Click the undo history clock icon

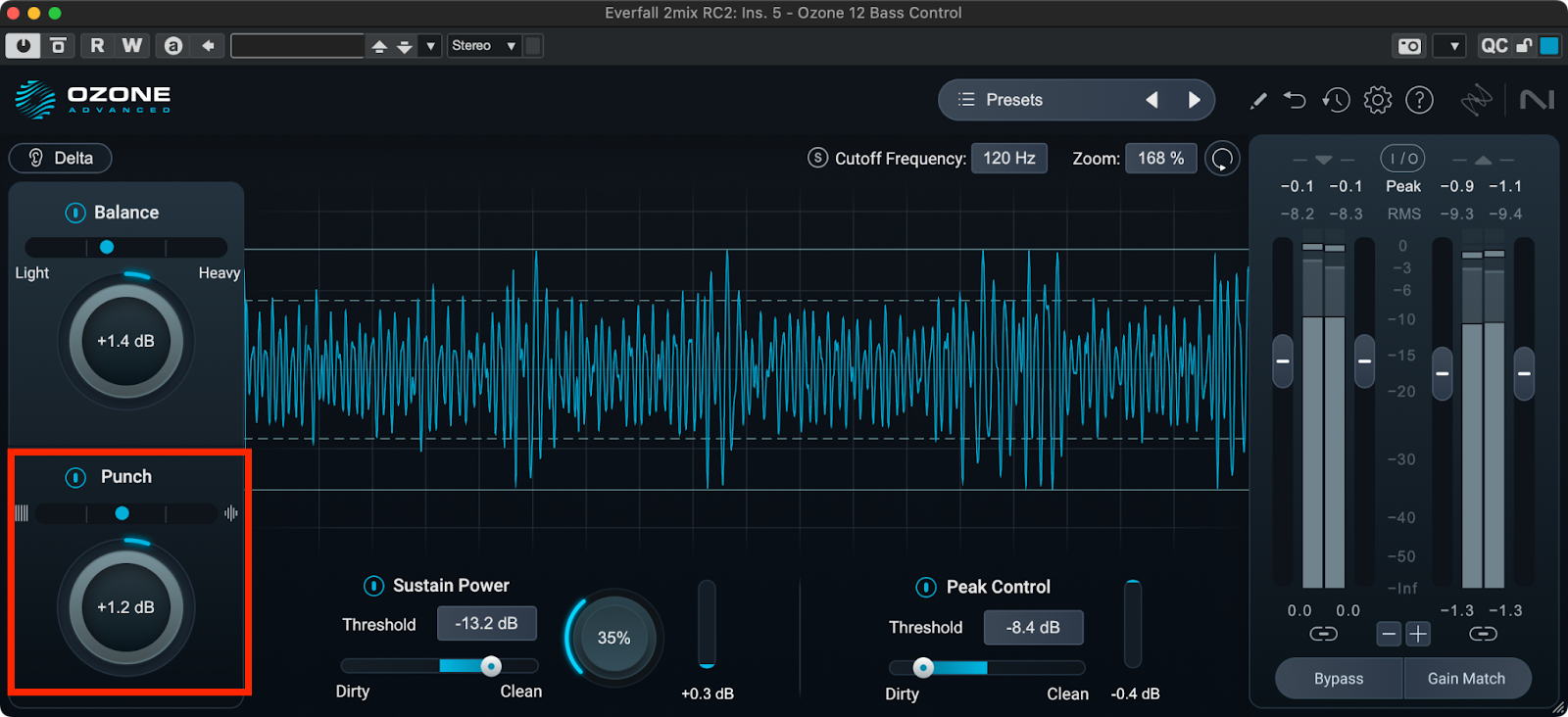click(x=1336, y=100)
